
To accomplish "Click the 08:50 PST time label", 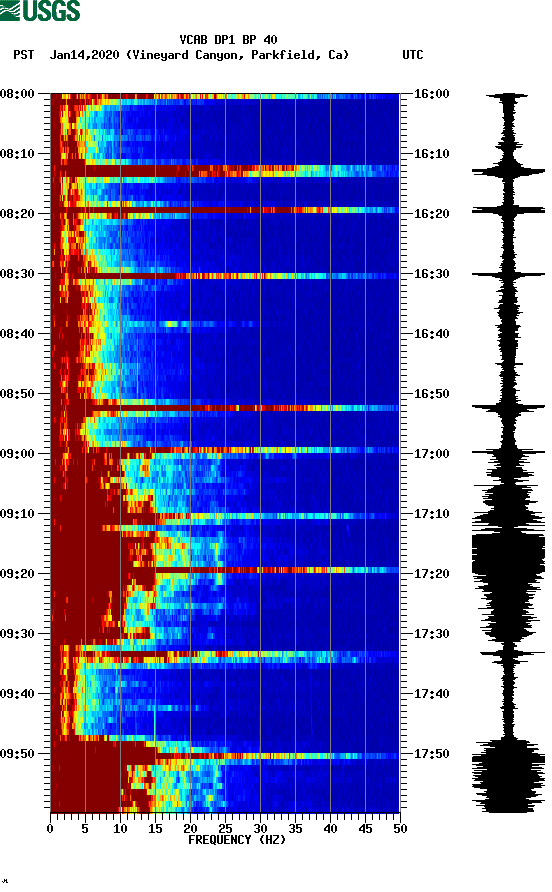I will (17, 394).
